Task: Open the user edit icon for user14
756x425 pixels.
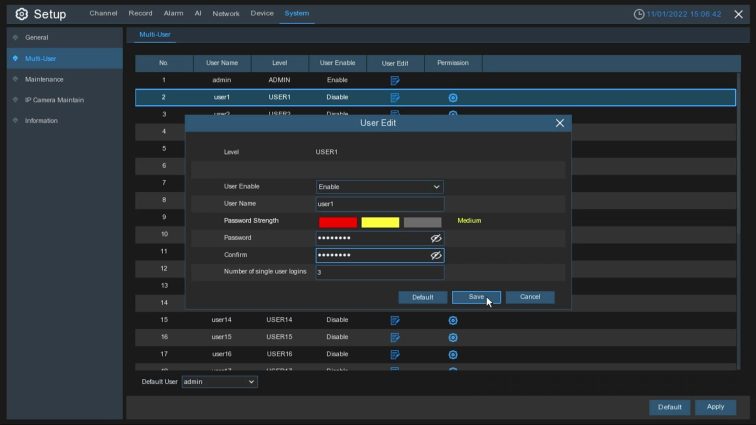Action: coord(395,320)
